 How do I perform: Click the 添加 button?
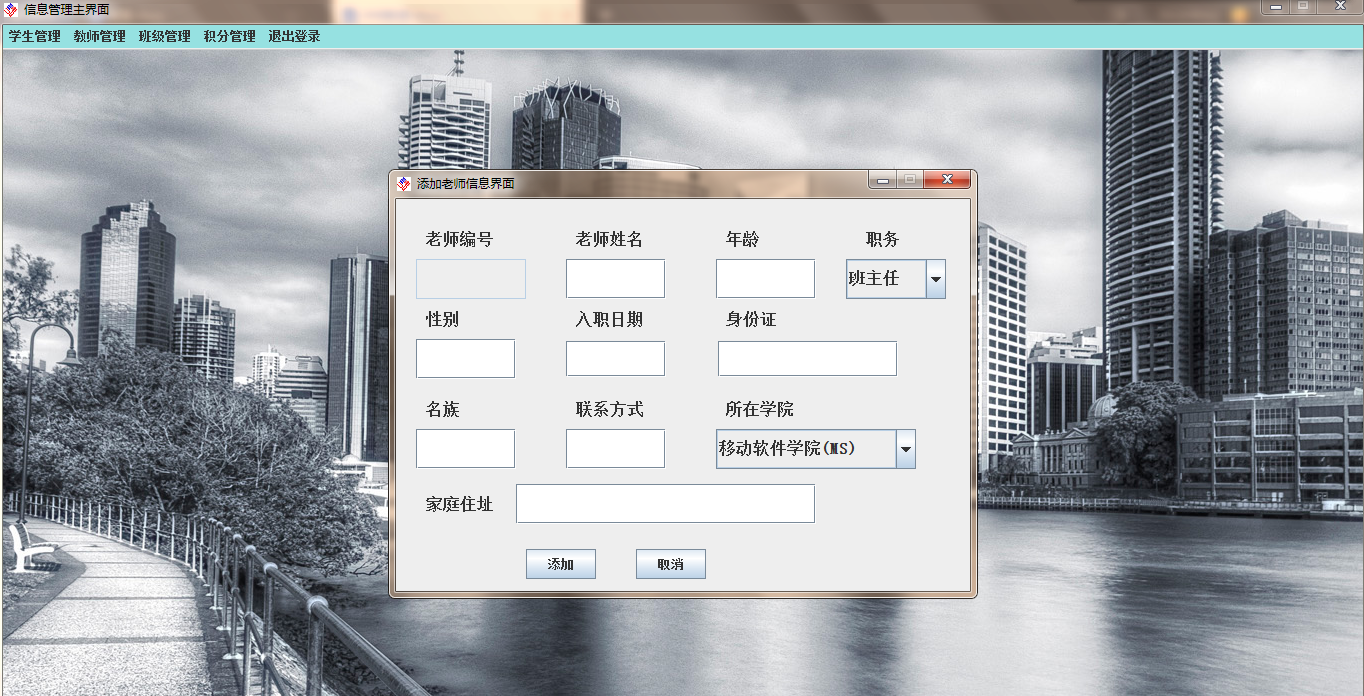tap(561, 564)
